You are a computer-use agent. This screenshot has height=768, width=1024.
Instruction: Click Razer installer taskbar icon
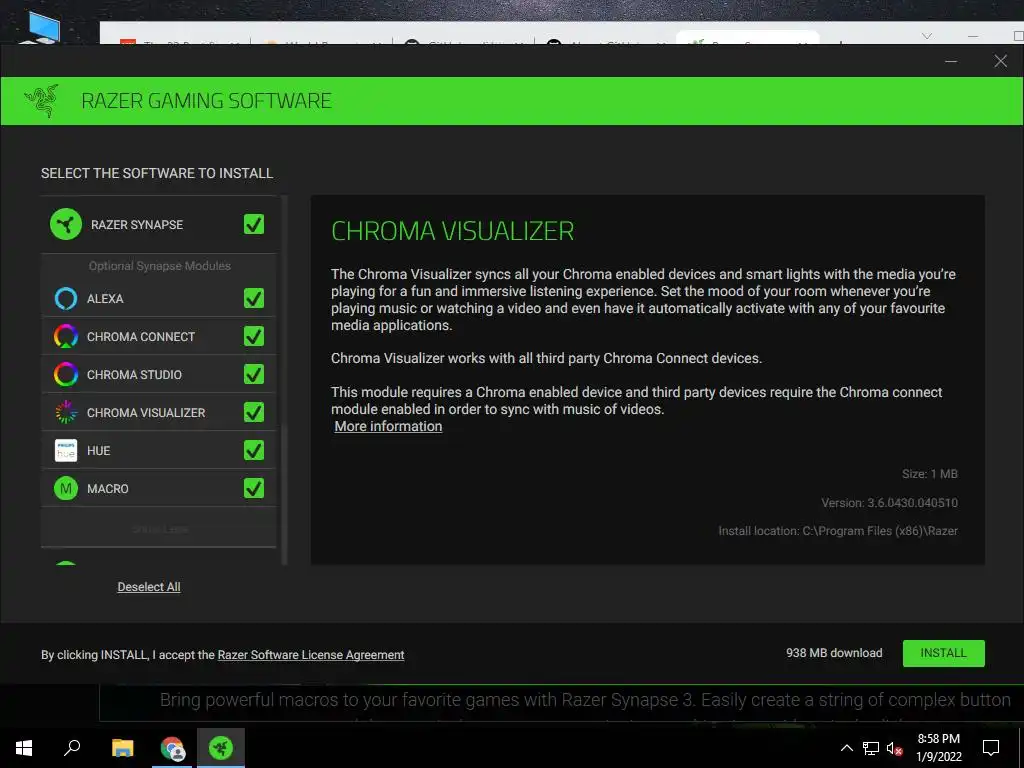221,748
